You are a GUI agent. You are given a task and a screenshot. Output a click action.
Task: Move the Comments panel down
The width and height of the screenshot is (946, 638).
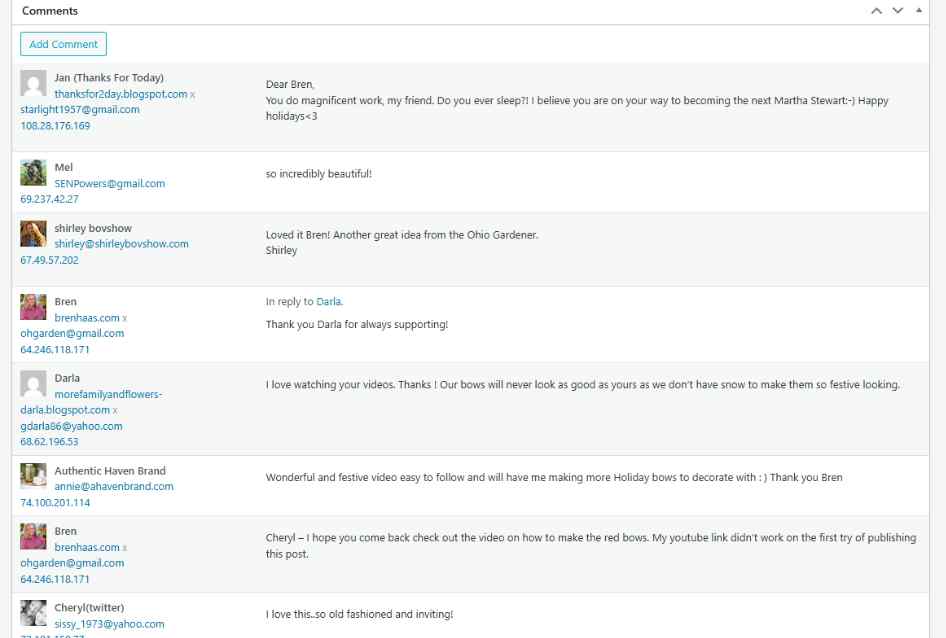click(898, 11)
